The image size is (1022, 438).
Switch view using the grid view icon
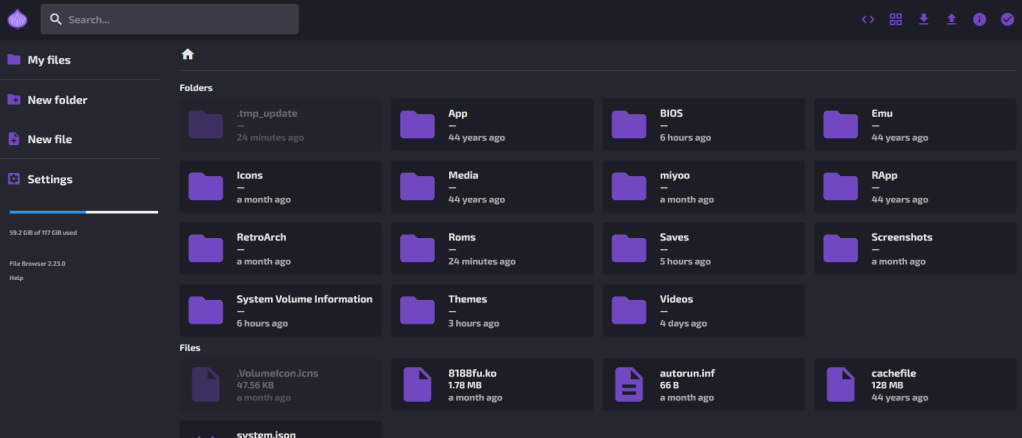[x=896, y=19]
